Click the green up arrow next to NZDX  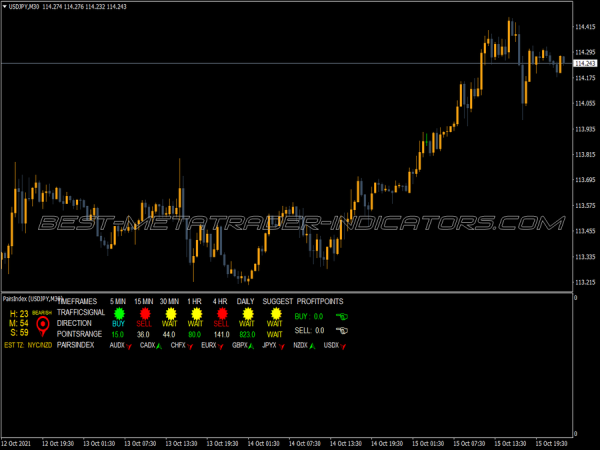click(x=312, y=346)
